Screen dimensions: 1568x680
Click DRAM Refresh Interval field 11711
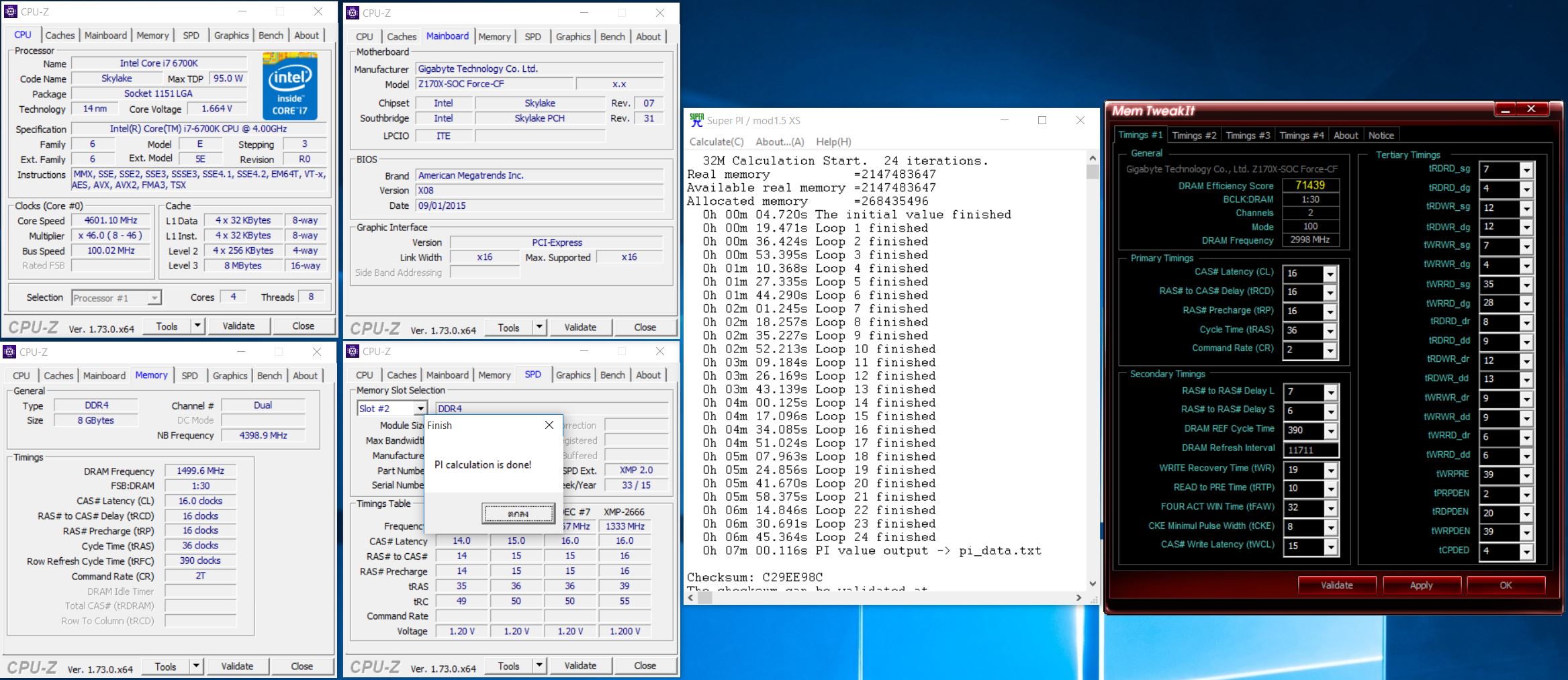[1310, 450]
